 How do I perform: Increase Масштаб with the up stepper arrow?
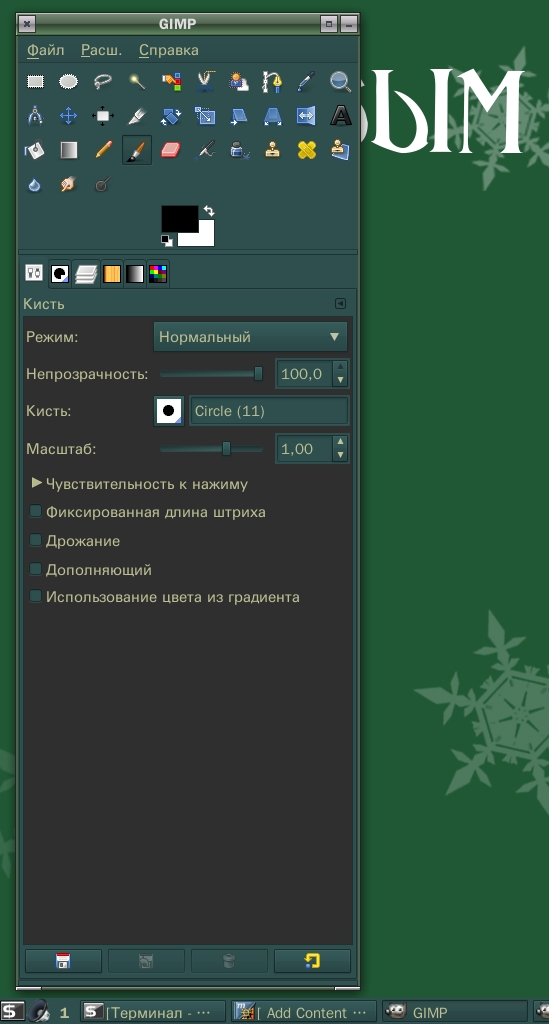tap(340, 442)
